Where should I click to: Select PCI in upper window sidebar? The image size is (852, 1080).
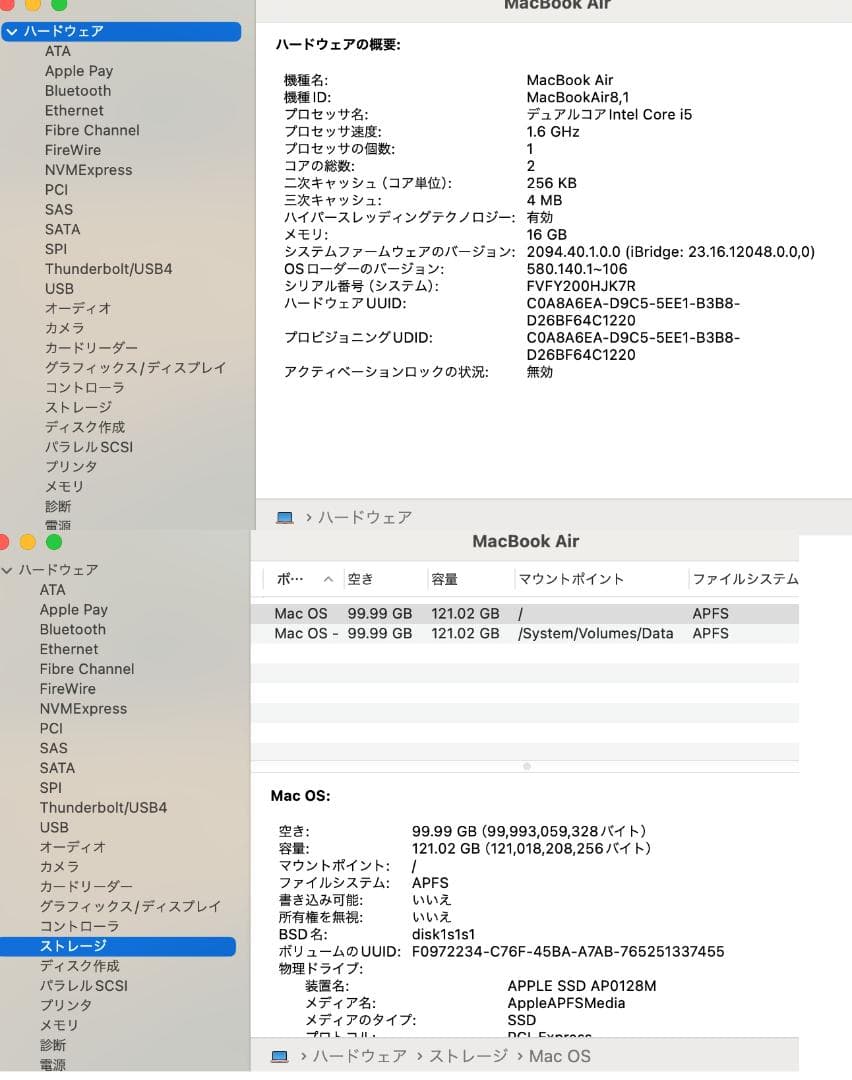coord(56,190)
